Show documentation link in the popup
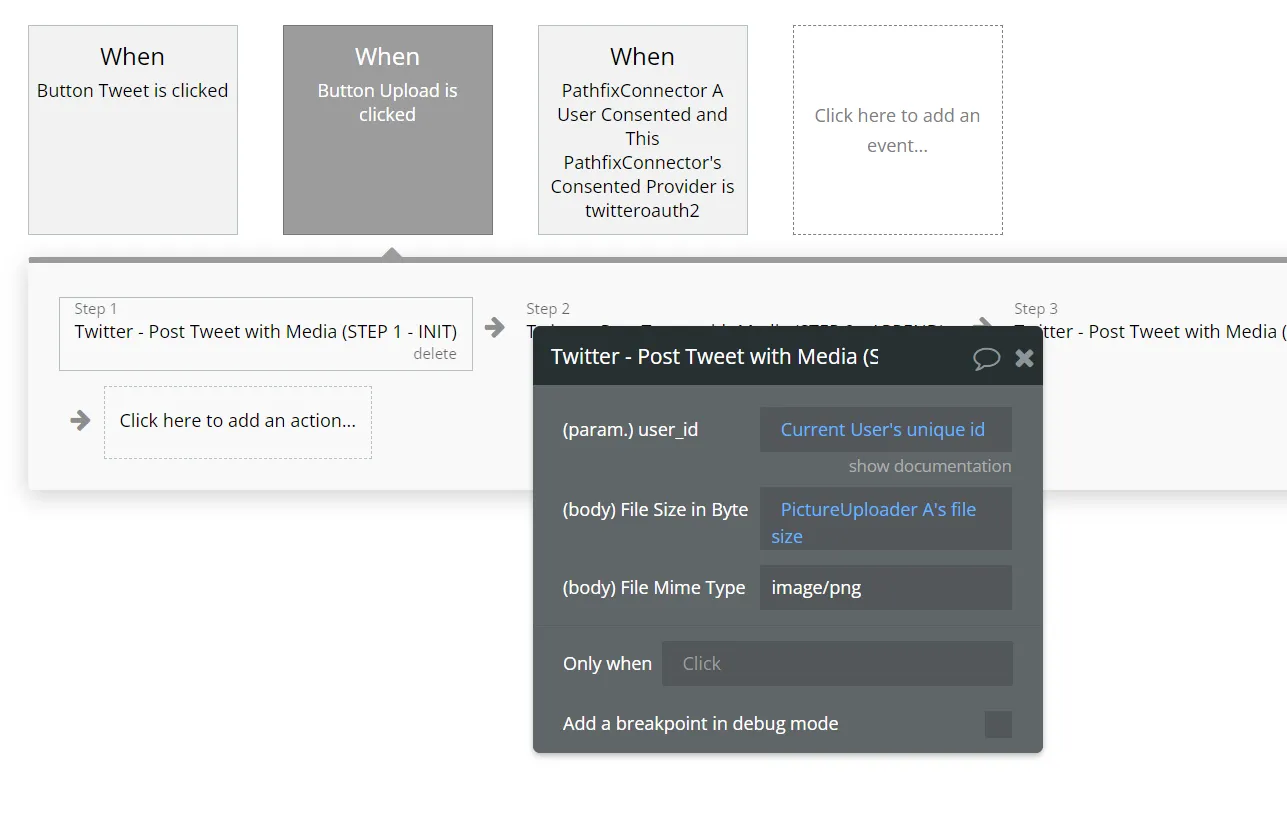 coord(930,466)
